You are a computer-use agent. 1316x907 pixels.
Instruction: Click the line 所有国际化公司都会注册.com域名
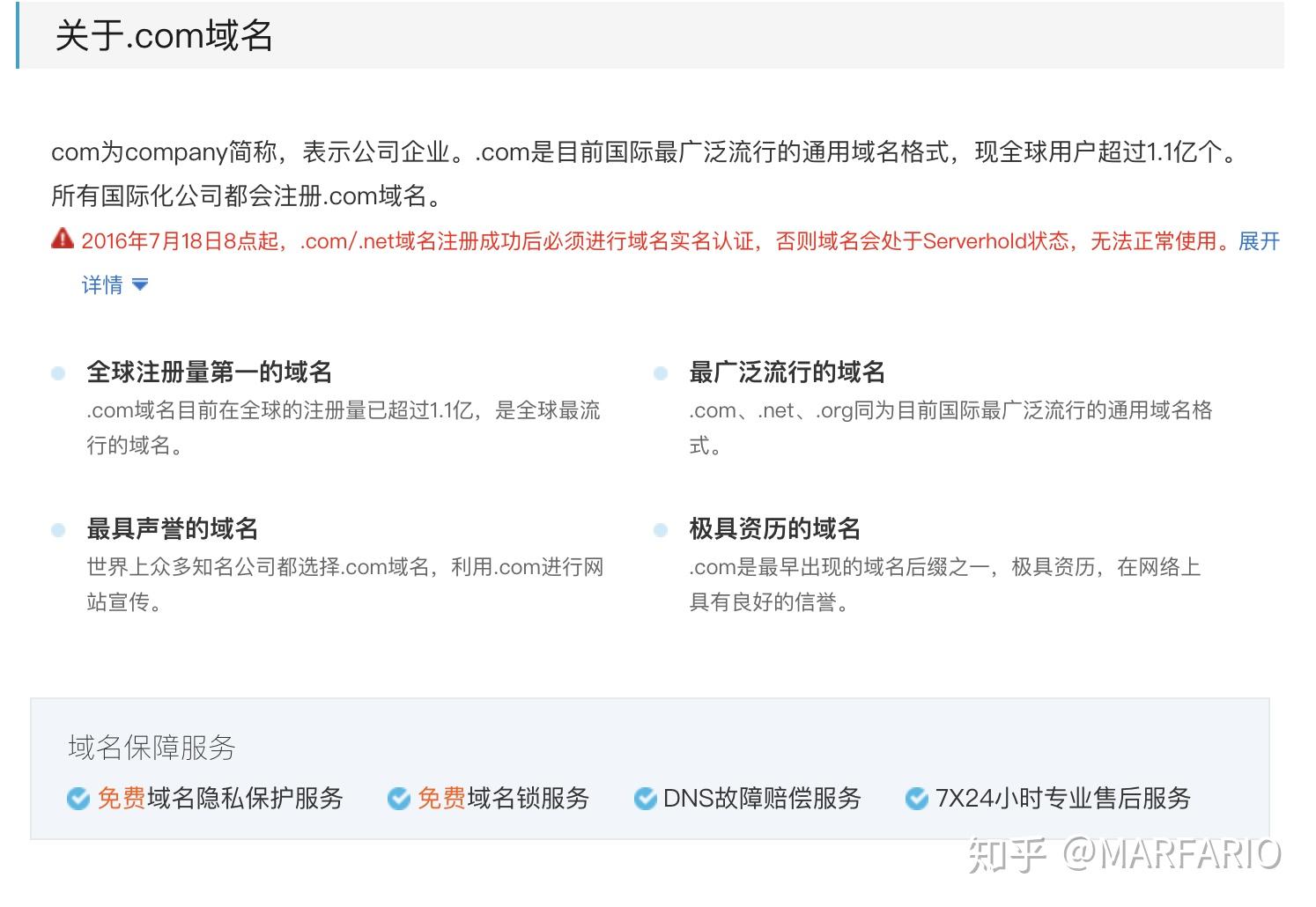coord(248,195)
